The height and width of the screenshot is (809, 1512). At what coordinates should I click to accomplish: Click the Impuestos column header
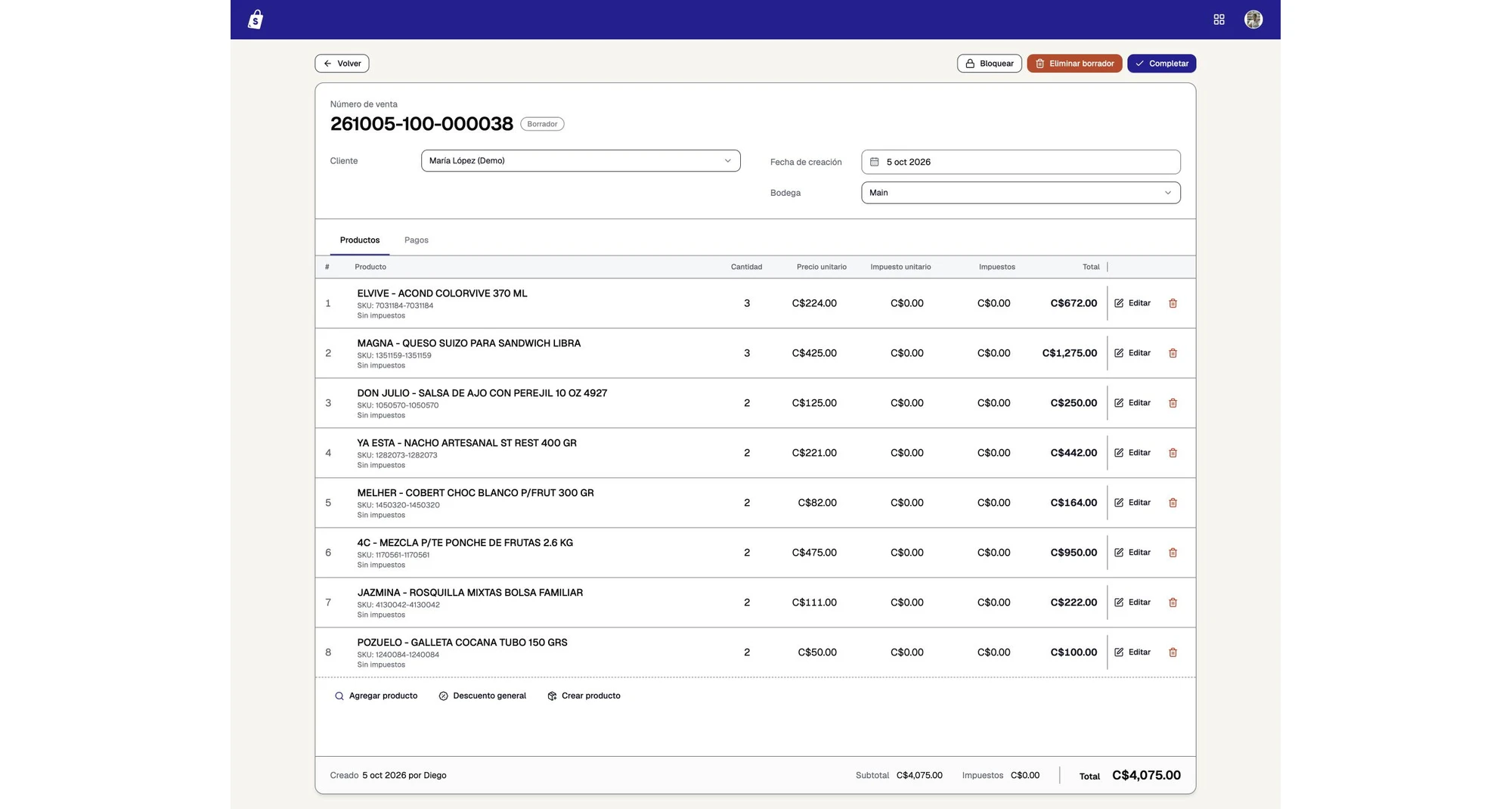click(x=996, y=267)
